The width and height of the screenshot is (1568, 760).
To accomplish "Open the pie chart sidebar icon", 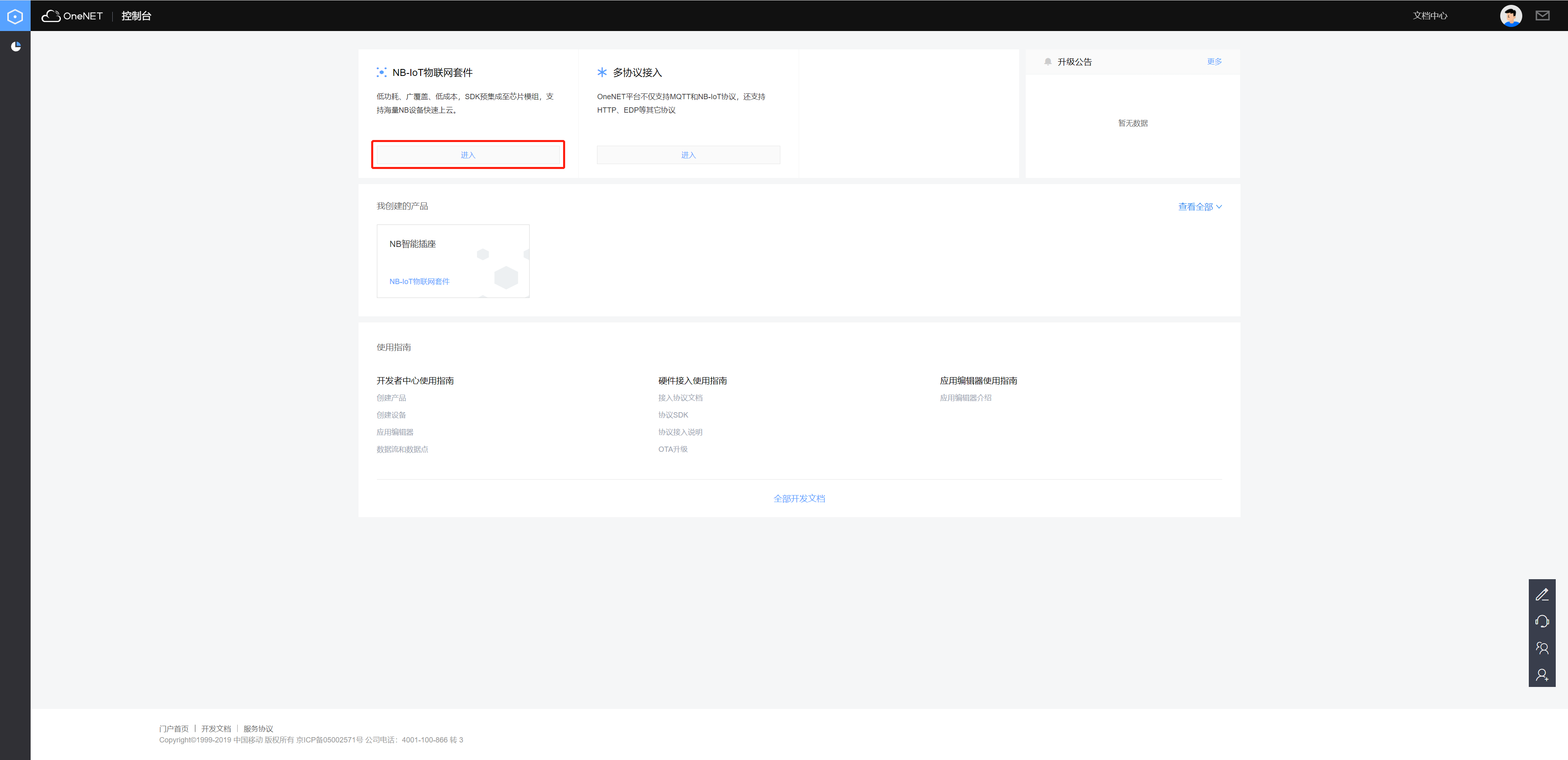I will (x=16, y=46).
